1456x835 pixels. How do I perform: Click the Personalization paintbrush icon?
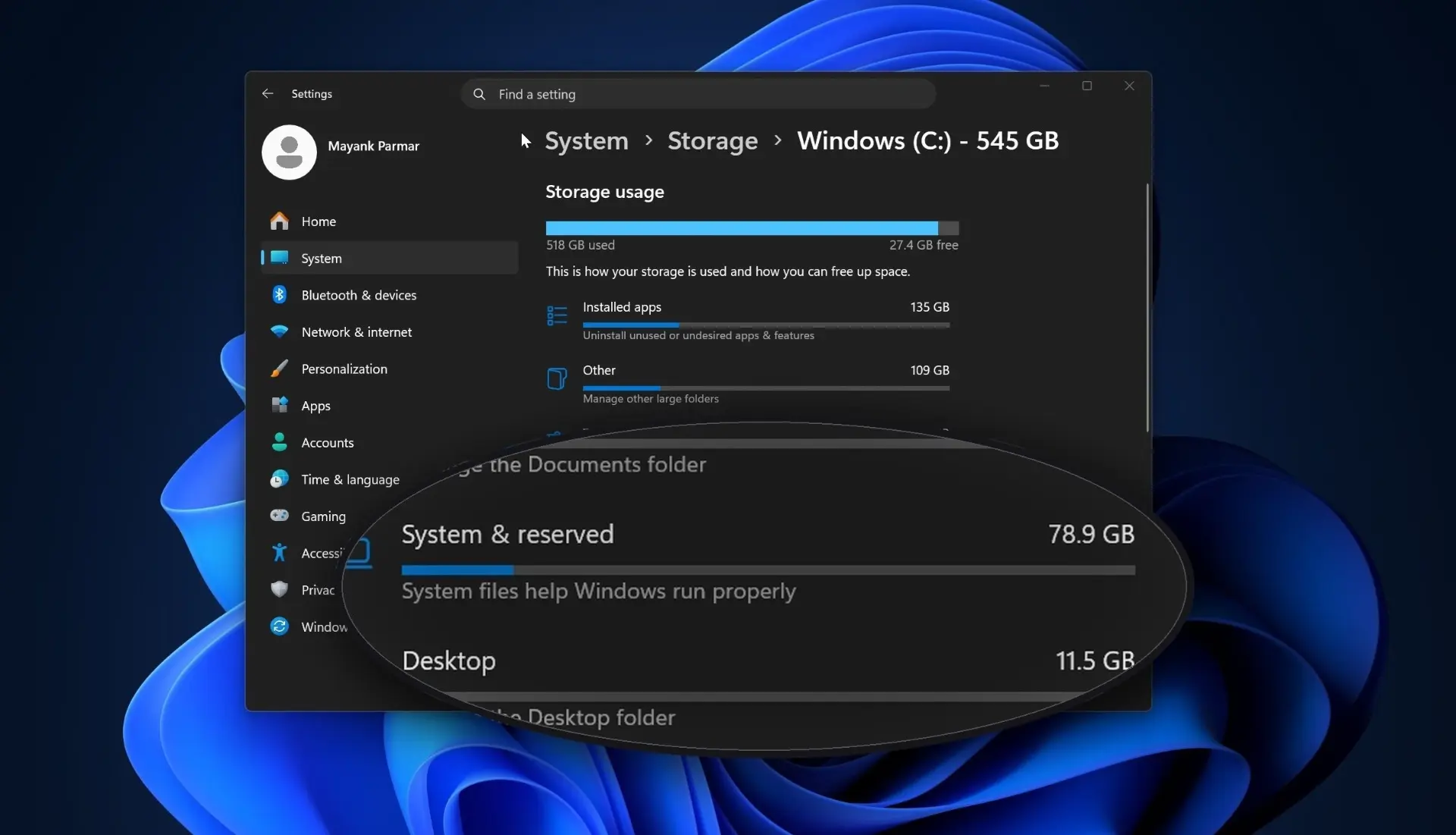point(279,369)
